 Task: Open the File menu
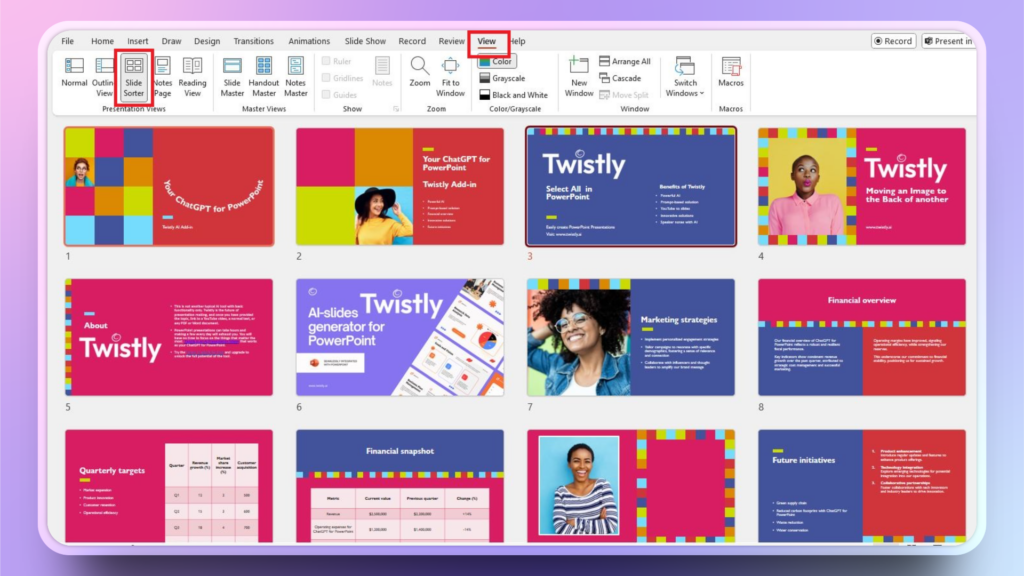coord(68,41)
